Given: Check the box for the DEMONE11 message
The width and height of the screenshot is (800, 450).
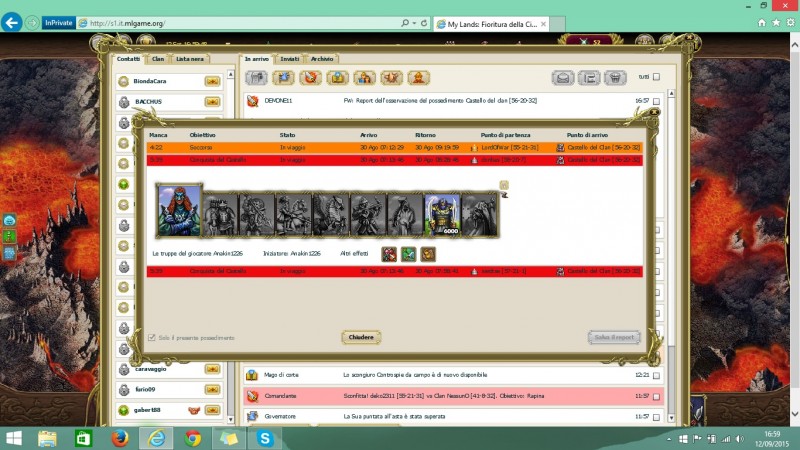Looking at the screenshot, I should coord(656,101).
